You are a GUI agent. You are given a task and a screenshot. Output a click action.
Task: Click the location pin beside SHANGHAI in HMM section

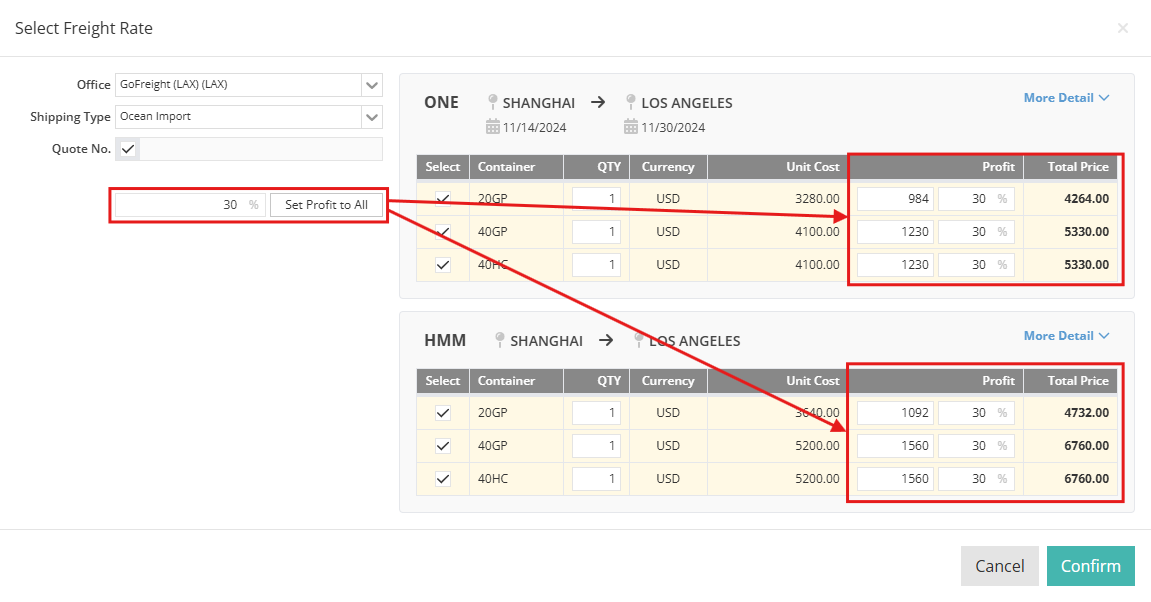499,340
